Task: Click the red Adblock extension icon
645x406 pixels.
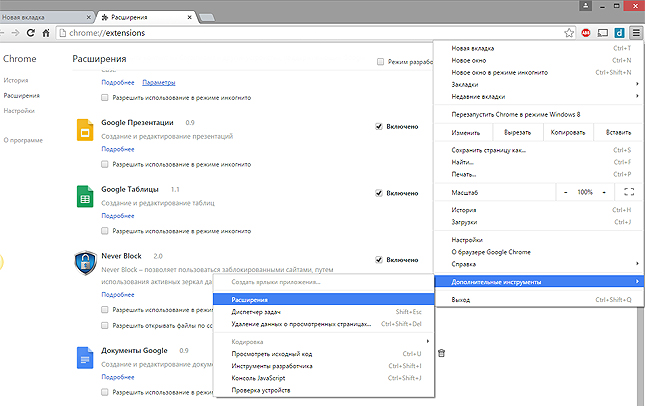Action: click(x=586, y=32)
